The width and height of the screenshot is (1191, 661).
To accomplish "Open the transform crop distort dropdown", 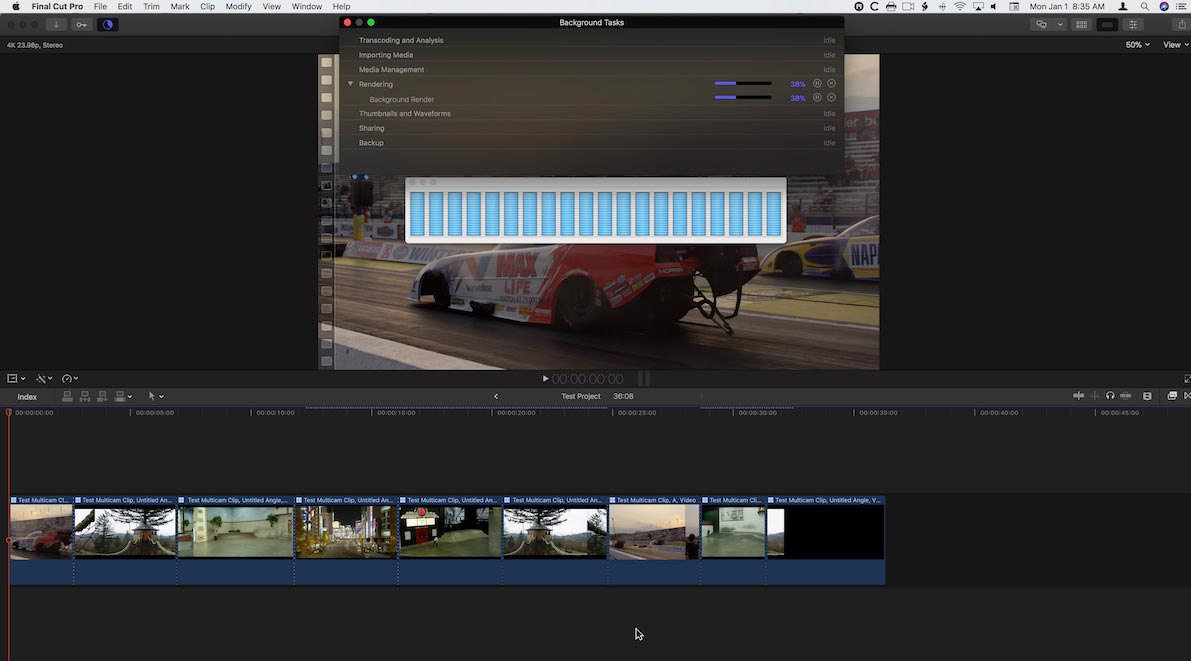I will 16,378.
